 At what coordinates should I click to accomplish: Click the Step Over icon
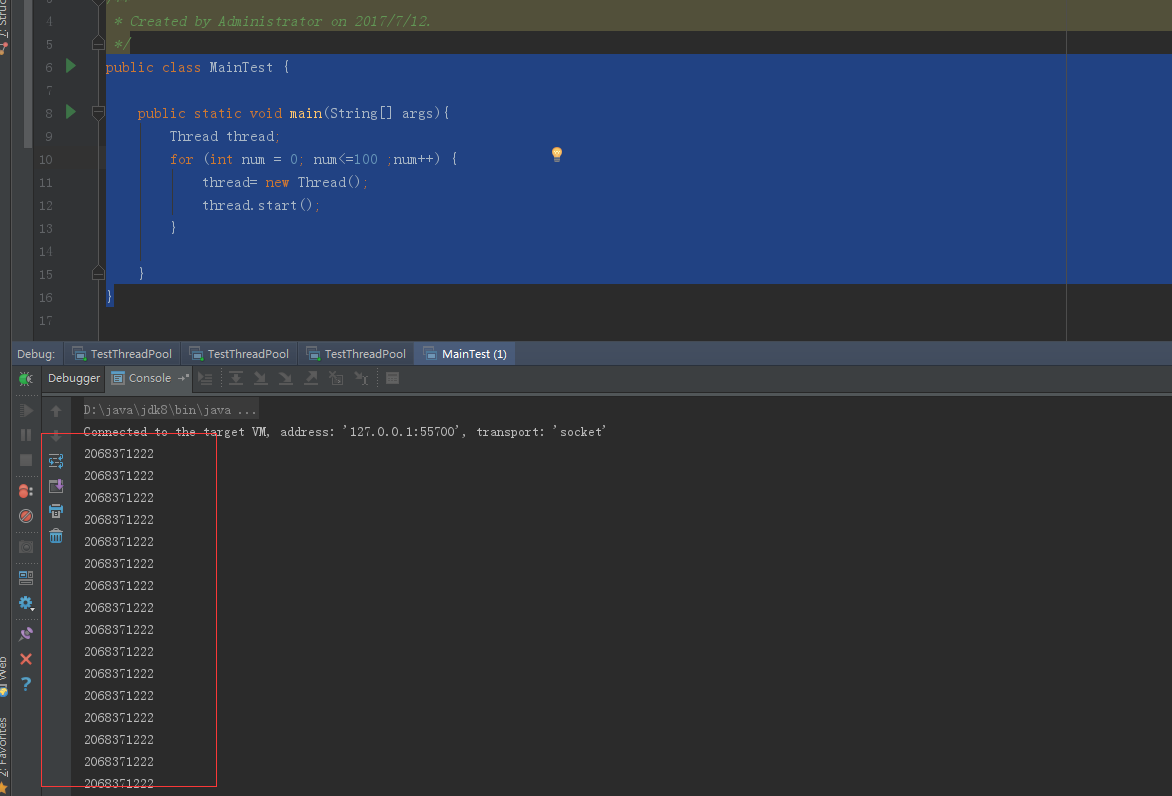pos(235,379)
